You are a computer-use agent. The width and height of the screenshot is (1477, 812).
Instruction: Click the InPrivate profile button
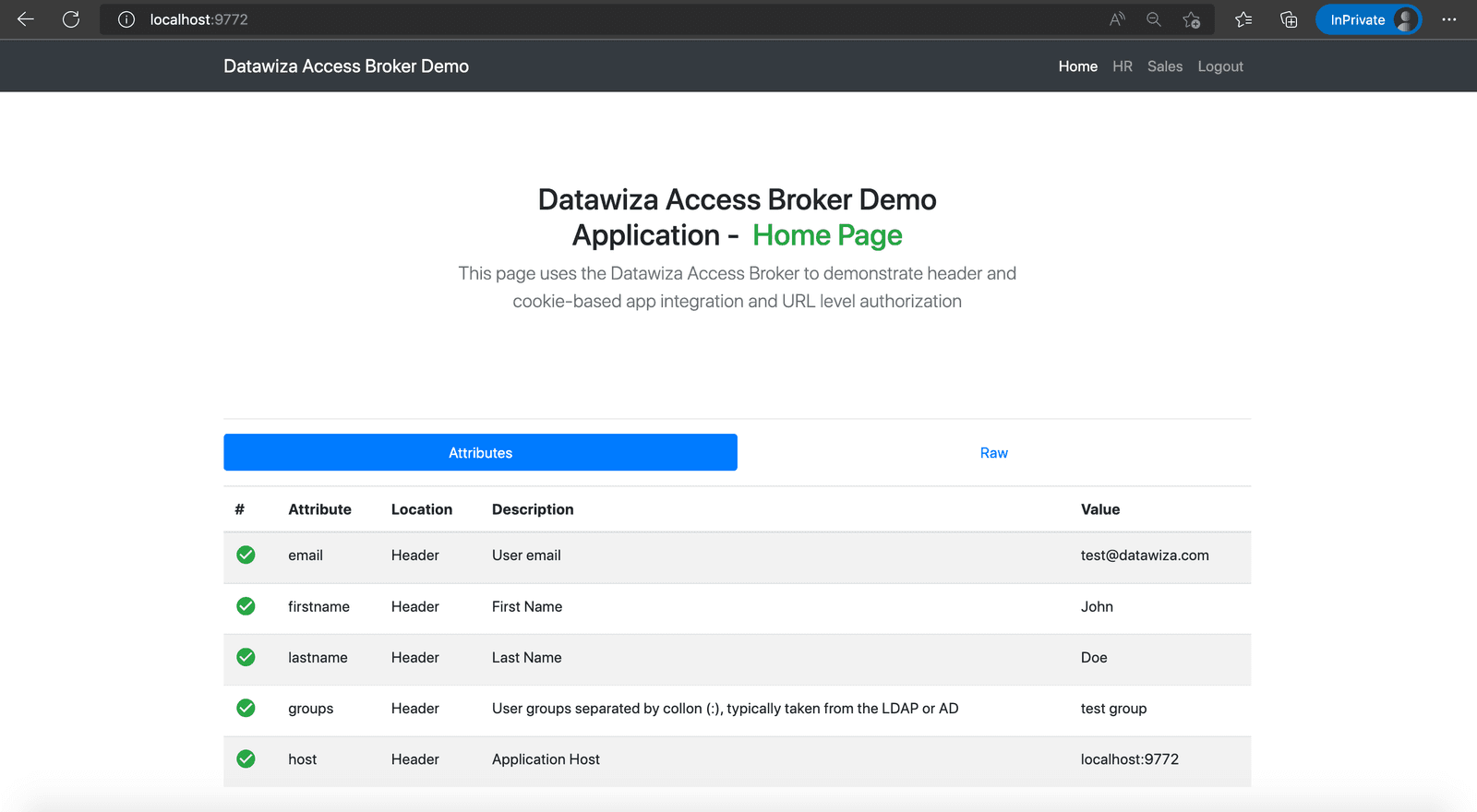pos(1368,19)
